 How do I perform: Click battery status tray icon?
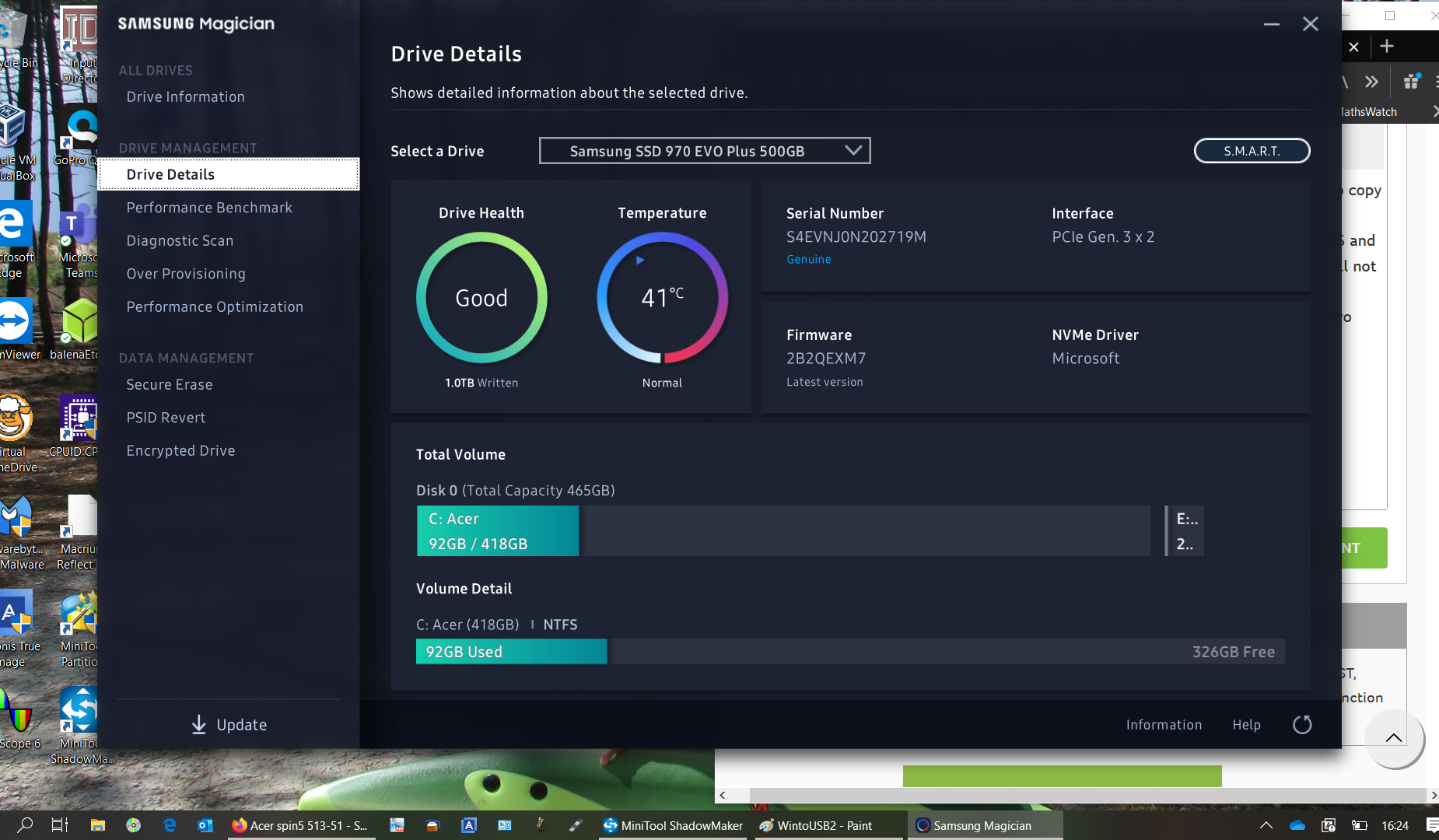point(1360,825)
